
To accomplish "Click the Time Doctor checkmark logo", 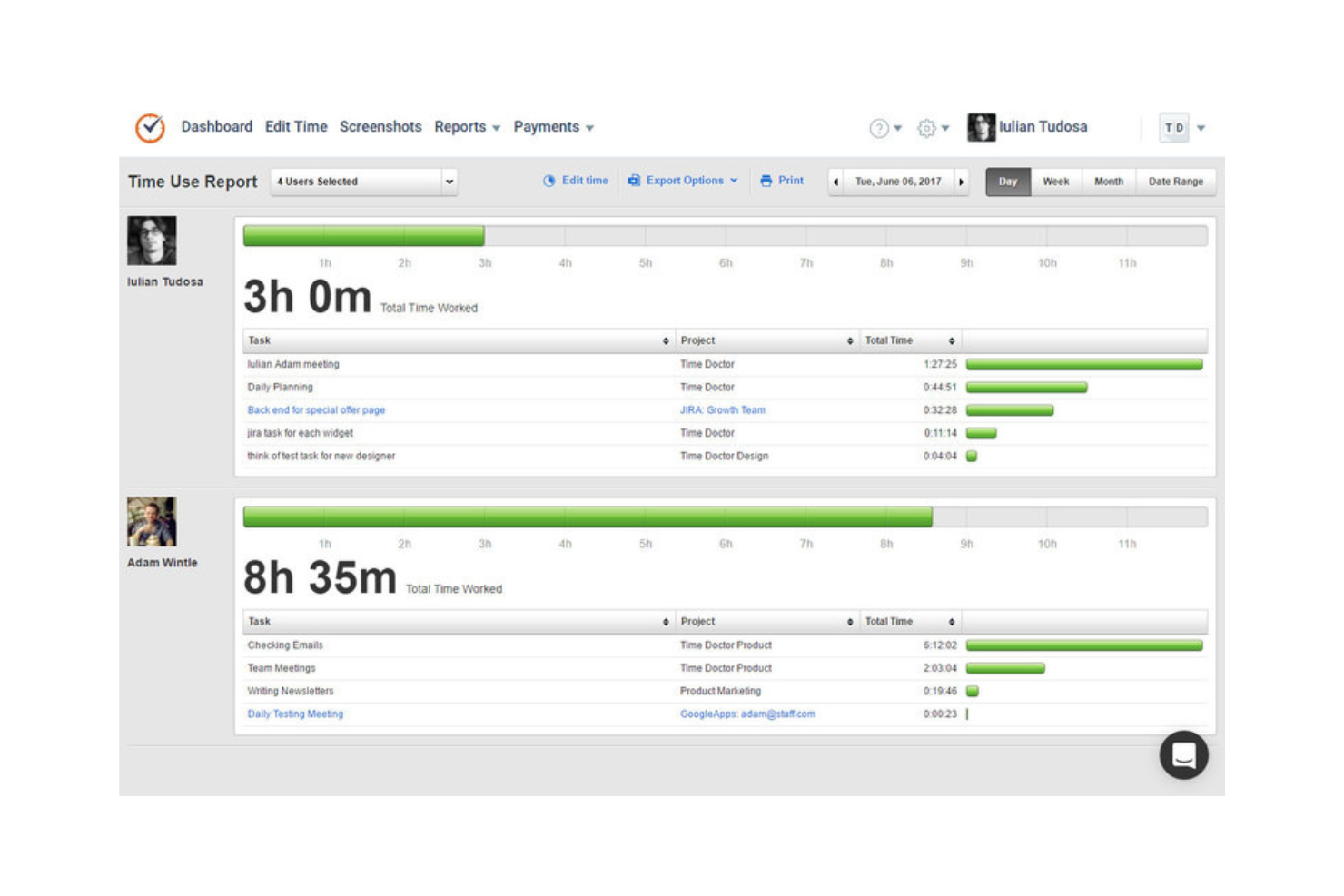I will coord(150,128).
